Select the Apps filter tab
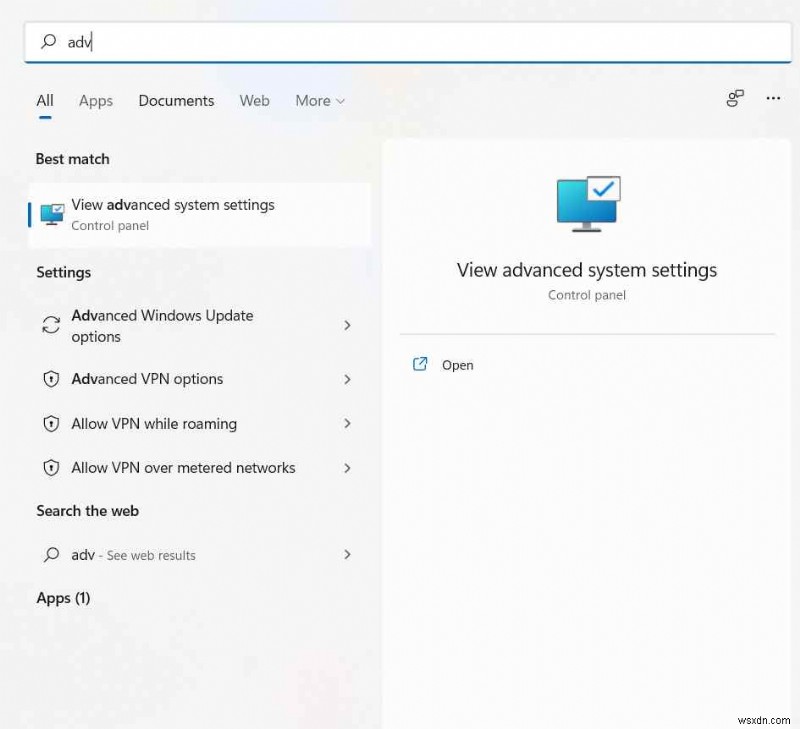This screenshot has height=729, width=800. (x=95, y=101)
